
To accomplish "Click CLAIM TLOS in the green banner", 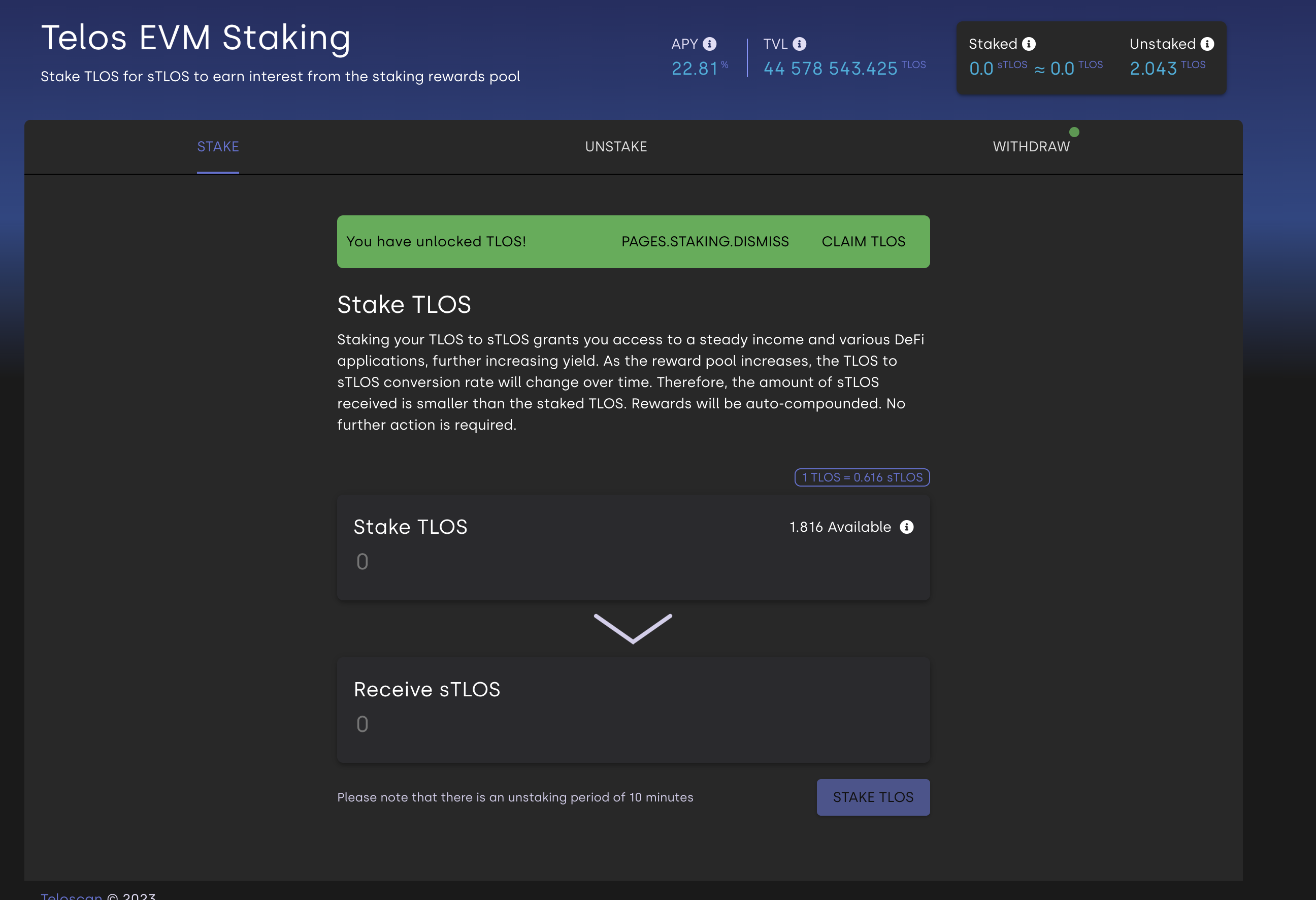I will (864, 241).
